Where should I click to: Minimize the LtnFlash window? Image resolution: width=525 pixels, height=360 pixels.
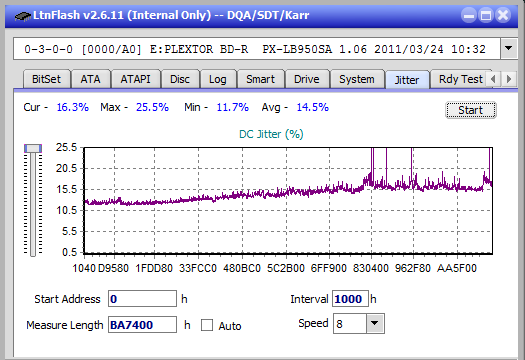point(469,15)
